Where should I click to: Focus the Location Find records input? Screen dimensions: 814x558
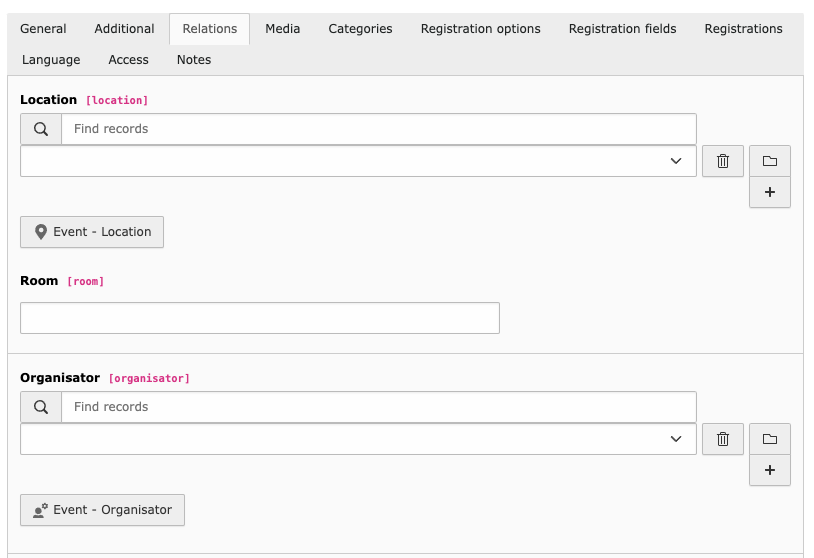coord(379,129)
